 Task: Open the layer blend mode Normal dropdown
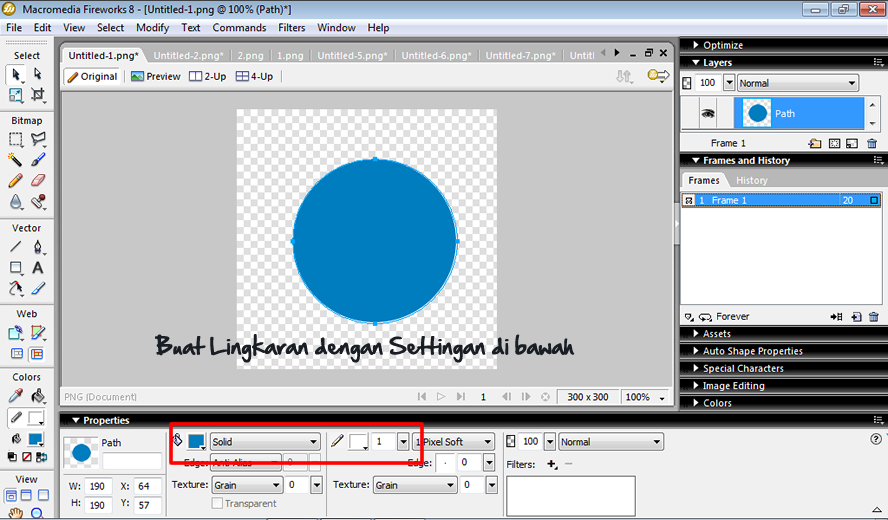(x=797, y=83)
